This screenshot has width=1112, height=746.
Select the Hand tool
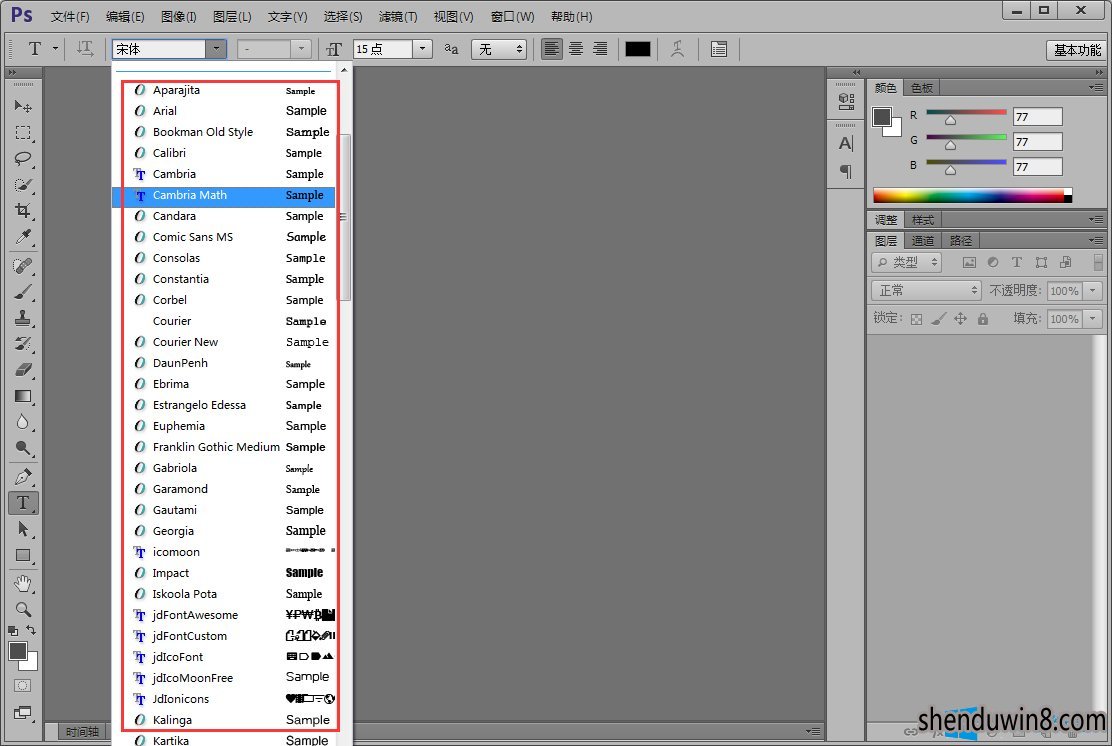[x=22, y=582]
